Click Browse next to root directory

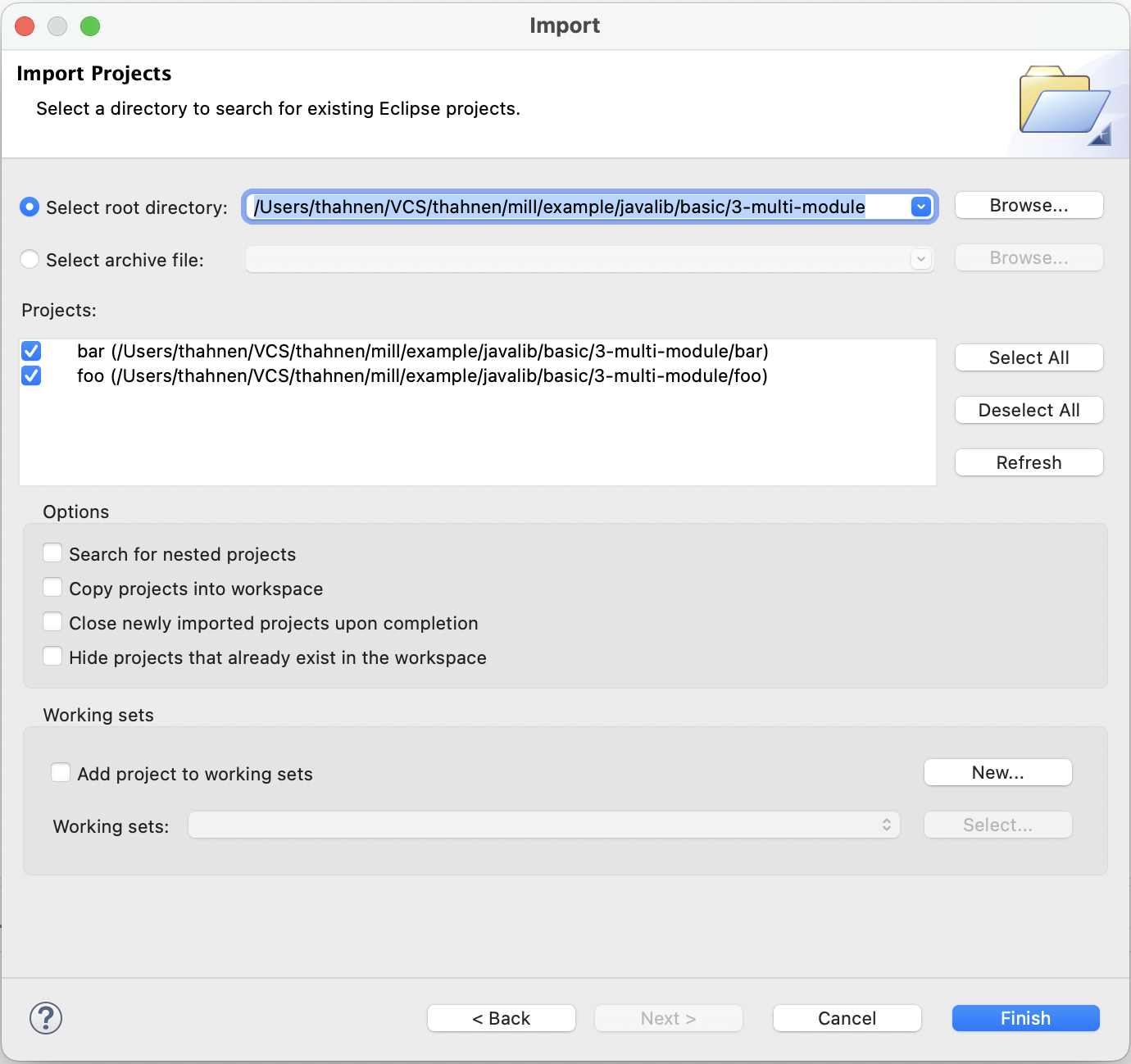coord(1029,205)
